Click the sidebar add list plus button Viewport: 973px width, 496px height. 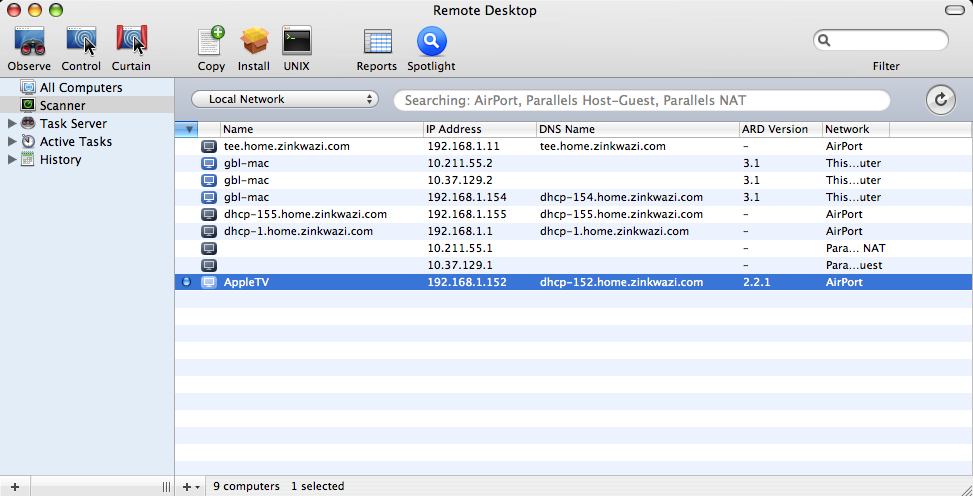tap(15, 487)
